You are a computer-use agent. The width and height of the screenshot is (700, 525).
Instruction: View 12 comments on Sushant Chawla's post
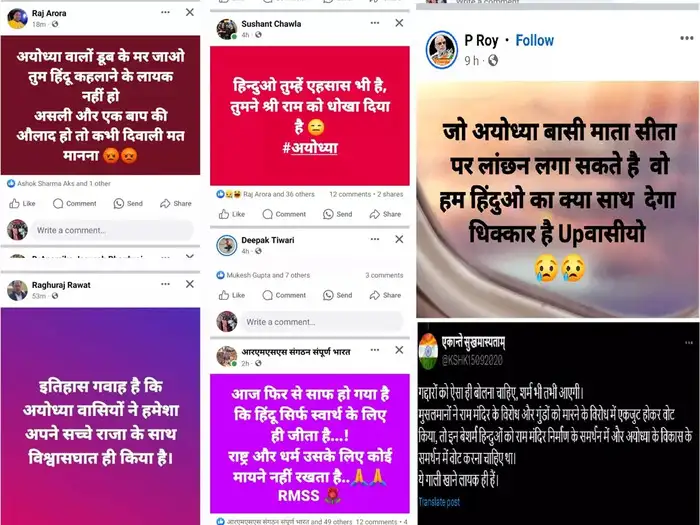pyautogui.click(x=350, y=194)
